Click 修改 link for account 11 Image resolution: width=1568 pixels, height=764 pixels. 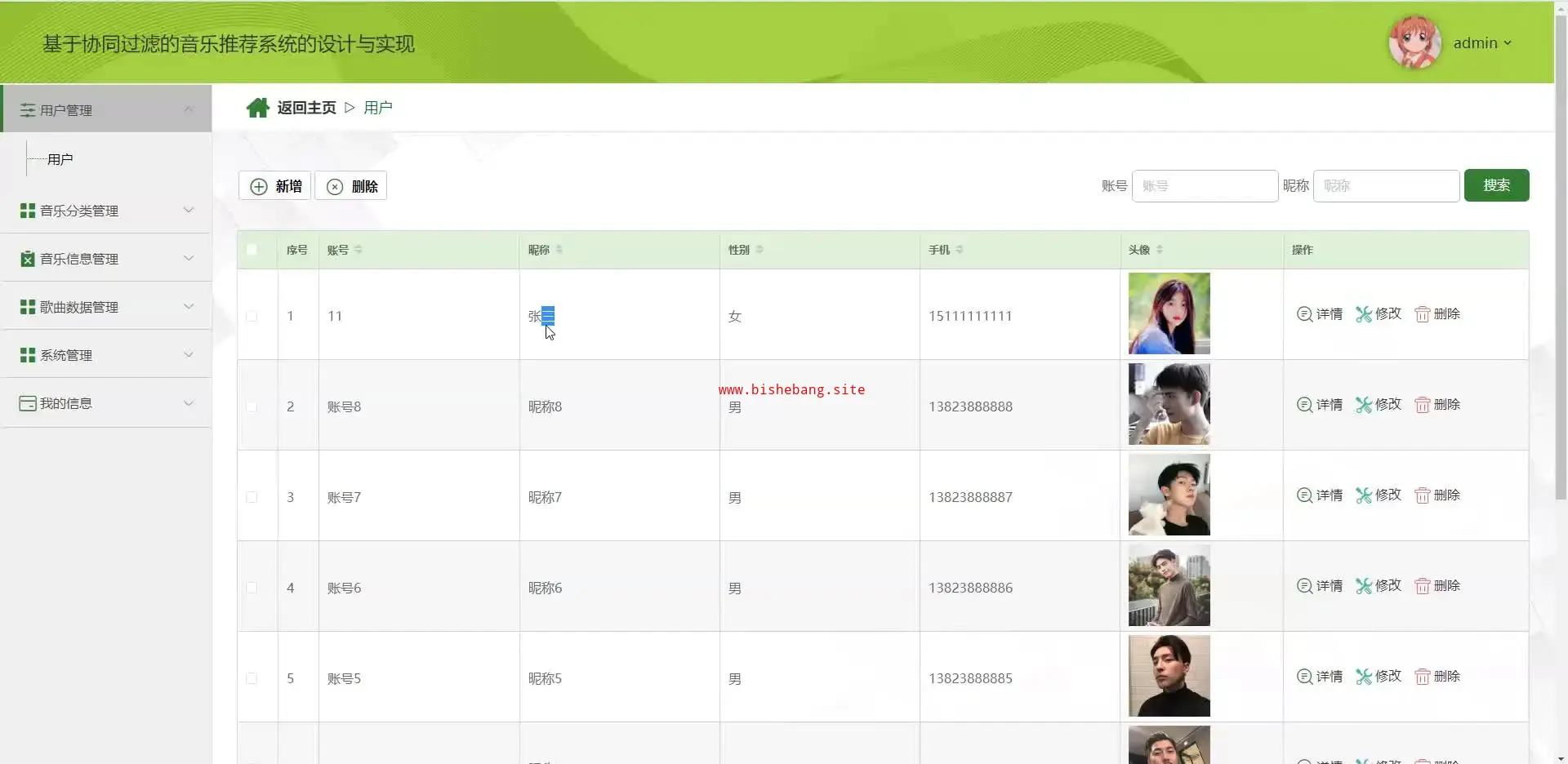pos(1379,314)
